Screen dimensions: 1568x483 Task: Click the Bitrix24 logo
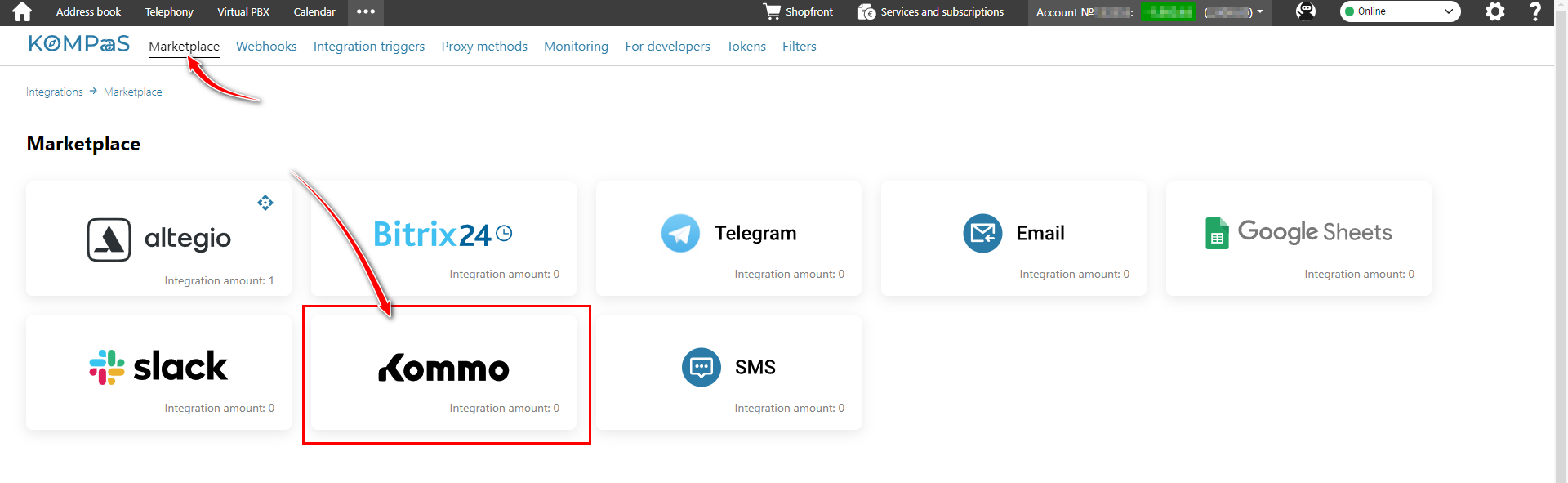(x=443, y=234)
